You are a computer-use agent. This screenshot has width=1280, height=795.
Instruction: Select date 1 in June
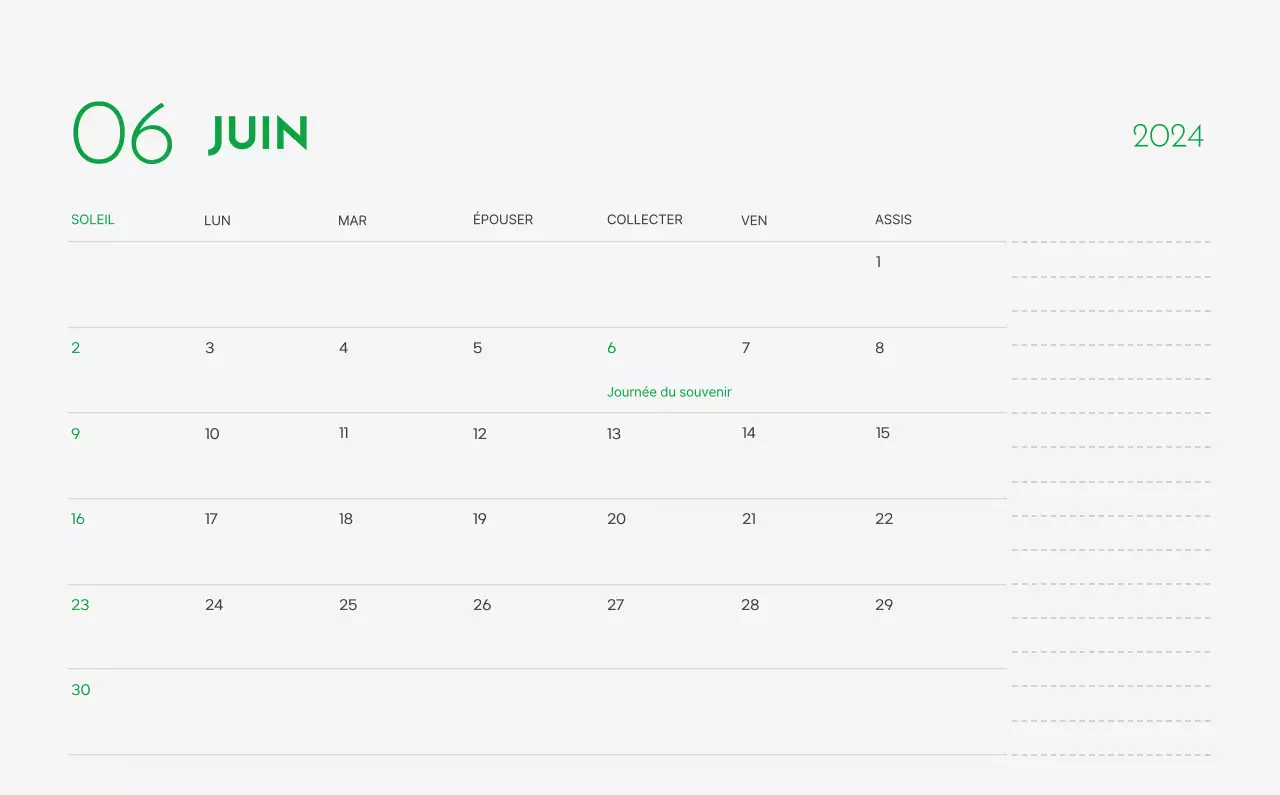pos(878,262)
